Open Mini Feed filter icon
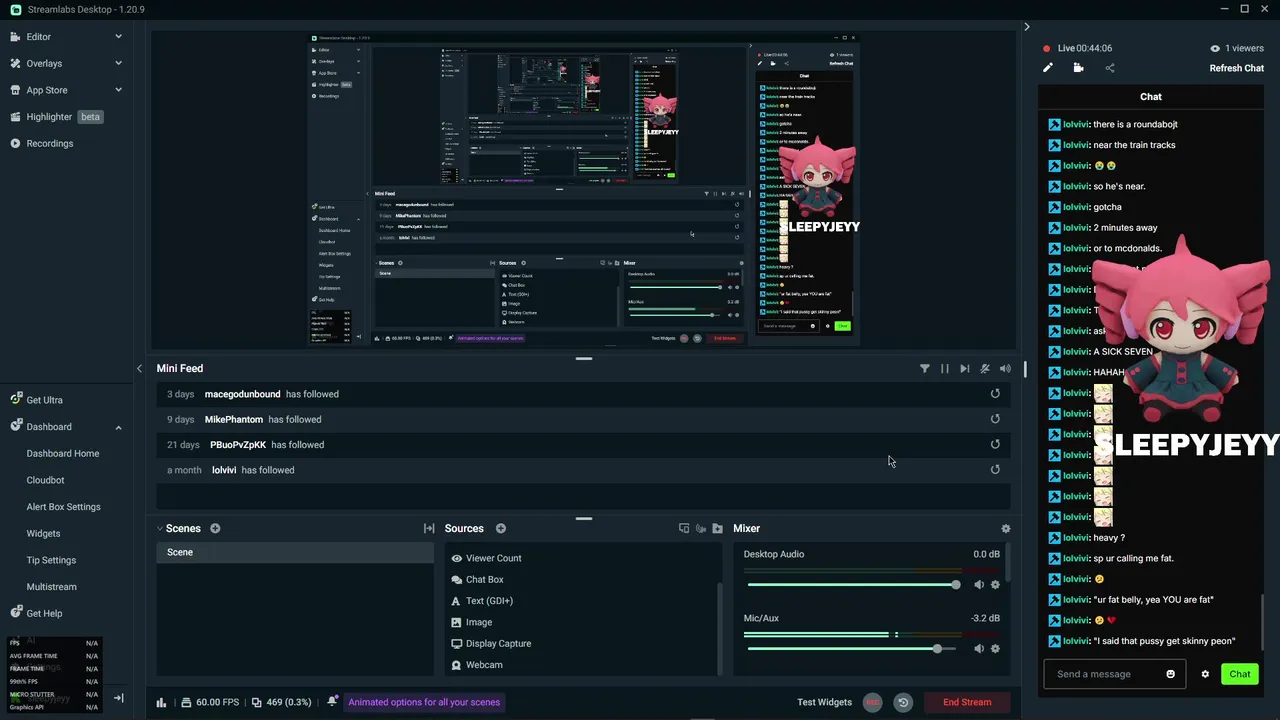 [x=925, y=369]
